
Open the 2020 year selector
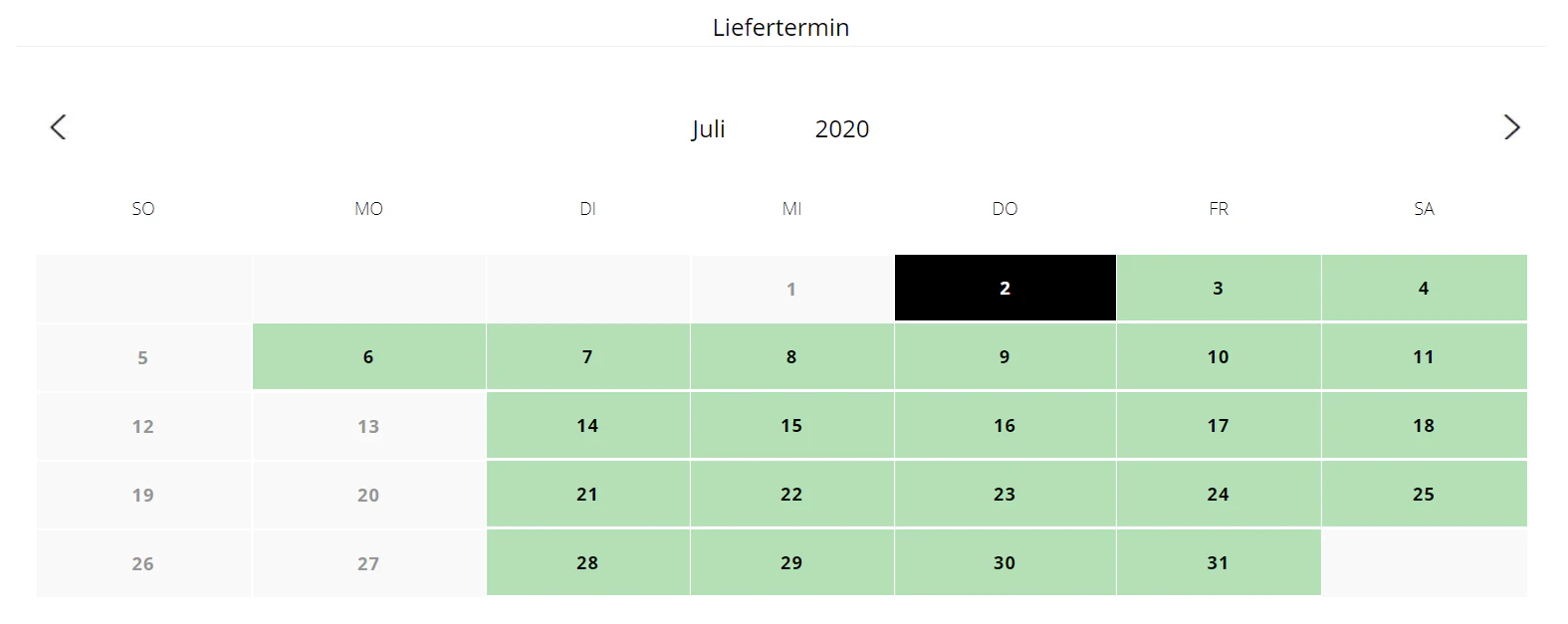(x=842, y=129)
